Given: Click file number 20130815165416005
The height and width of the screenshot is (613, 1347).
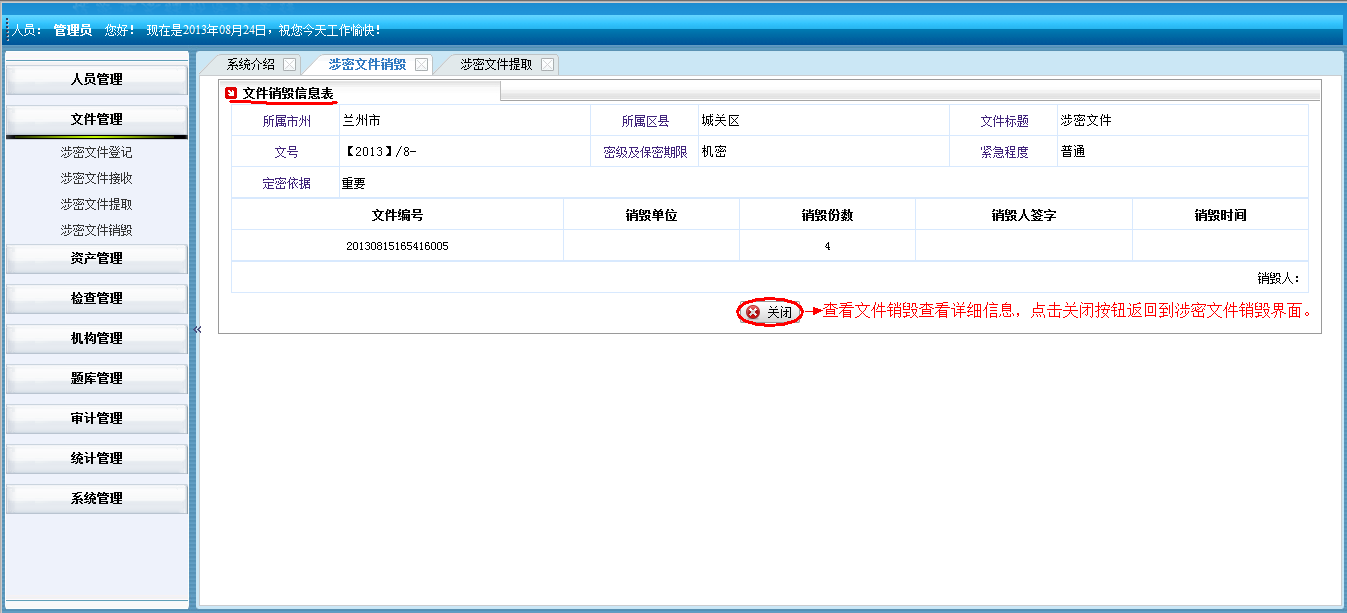Looking at the screenshot, I should pos(397,246).
